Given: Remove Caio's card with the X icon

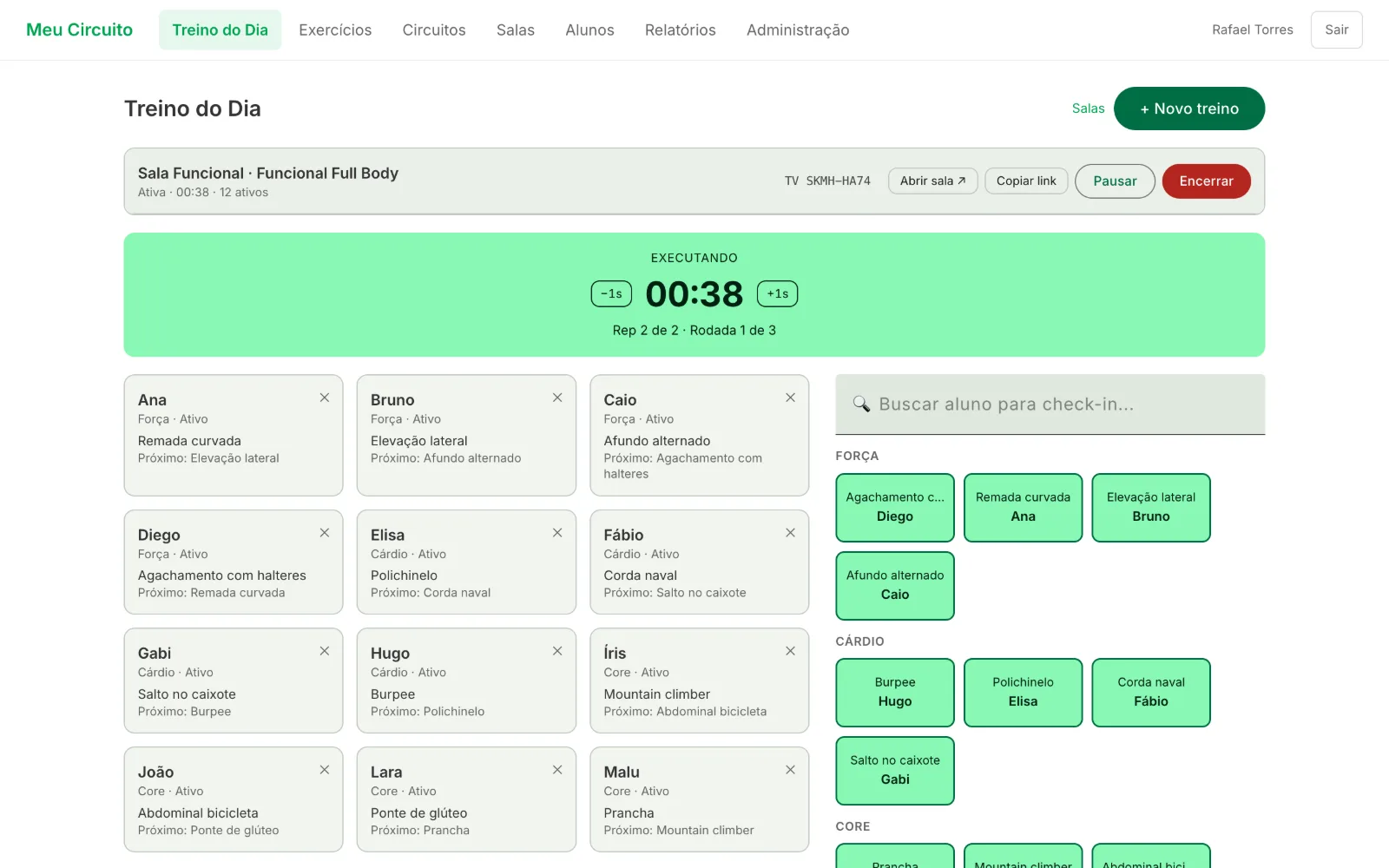Looking at the screenshot, I should pyautogui.click(x=790, y=398).
